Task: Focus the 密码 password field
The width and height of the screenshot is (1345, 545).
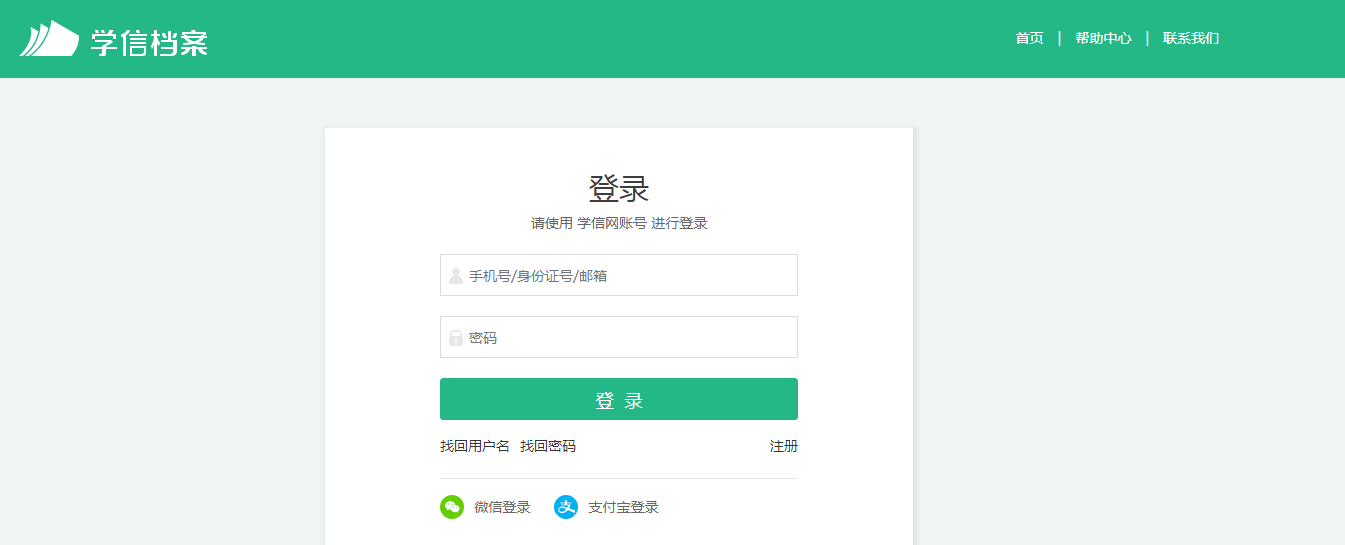Action: 619,337
